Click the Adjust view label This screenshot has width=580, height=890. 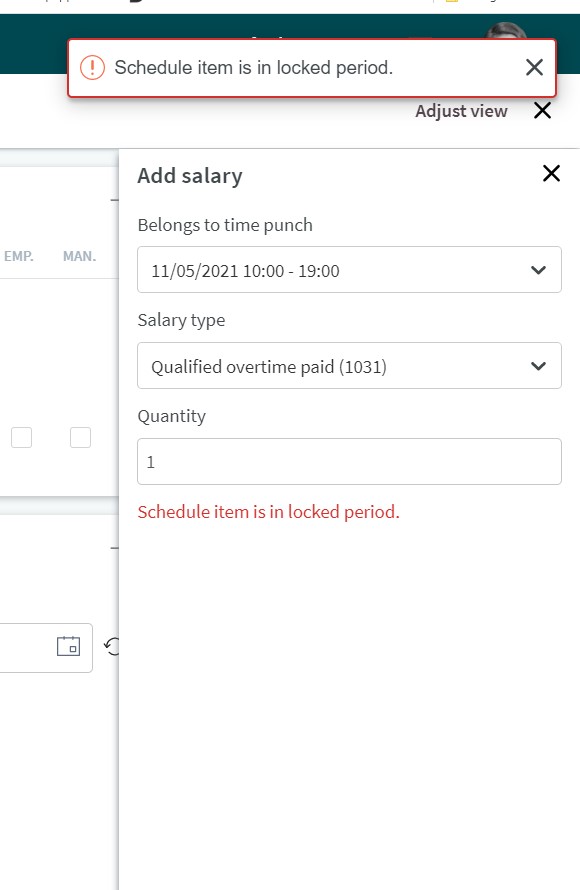coord(461,111)
